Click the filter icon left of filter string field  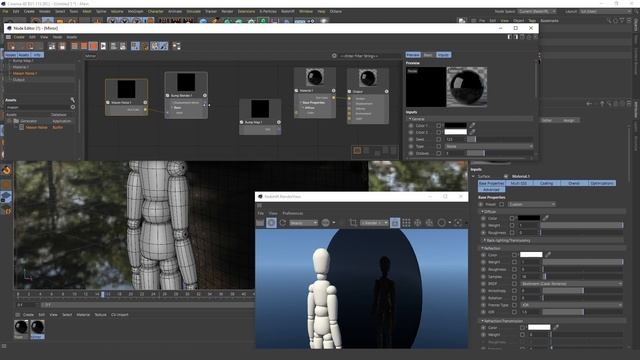tap(334, 56)
